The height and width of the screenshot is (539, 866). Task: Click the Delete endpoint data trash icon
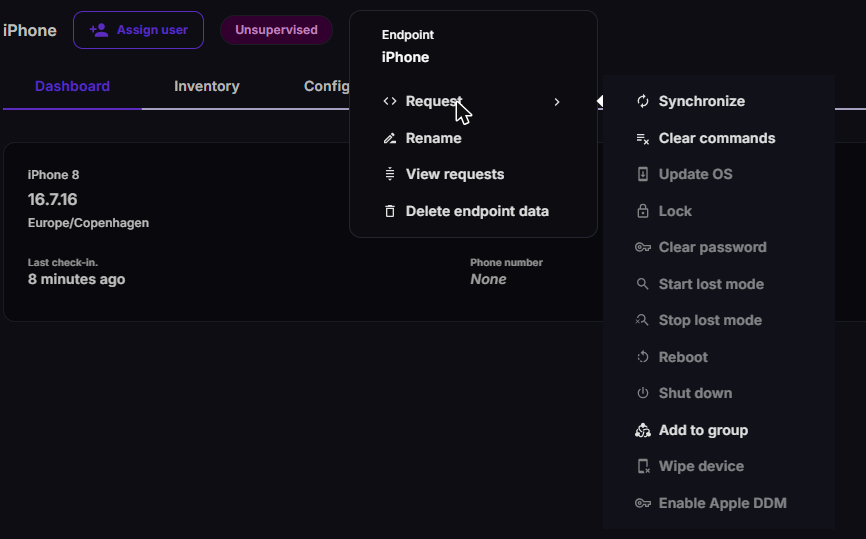click(x=390, y=211)
